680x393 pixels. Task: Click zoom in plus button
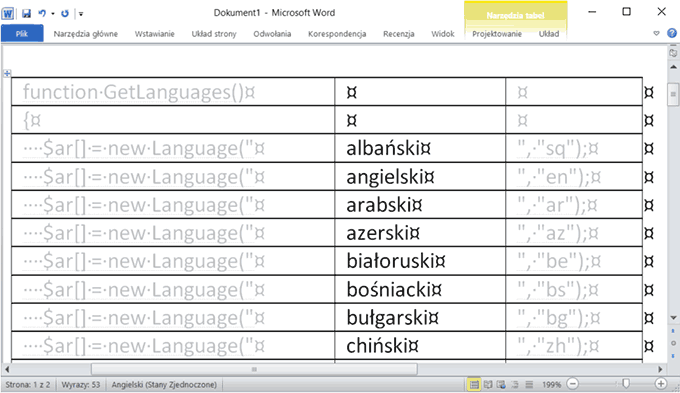tap(660, 384)
